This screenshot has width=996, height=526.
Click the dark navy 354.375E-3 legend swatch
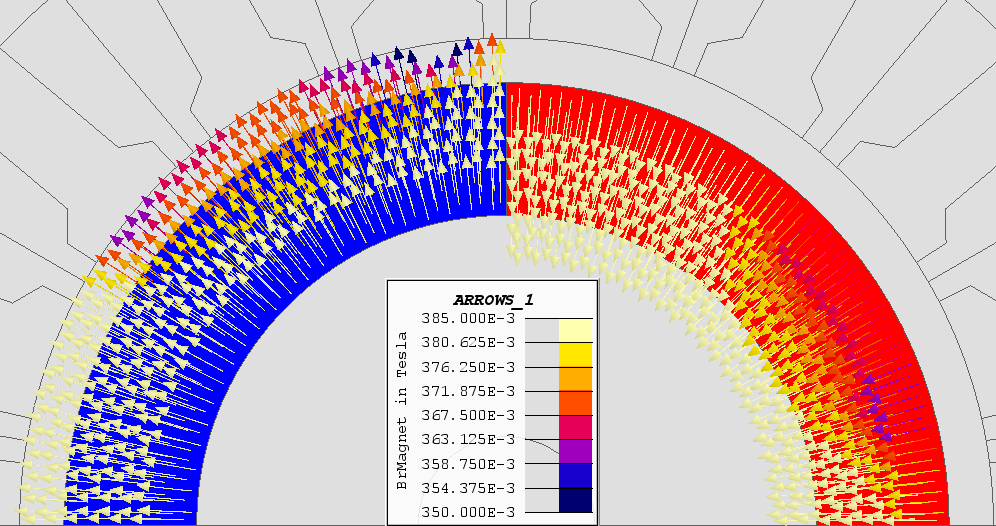pos(575,500)
